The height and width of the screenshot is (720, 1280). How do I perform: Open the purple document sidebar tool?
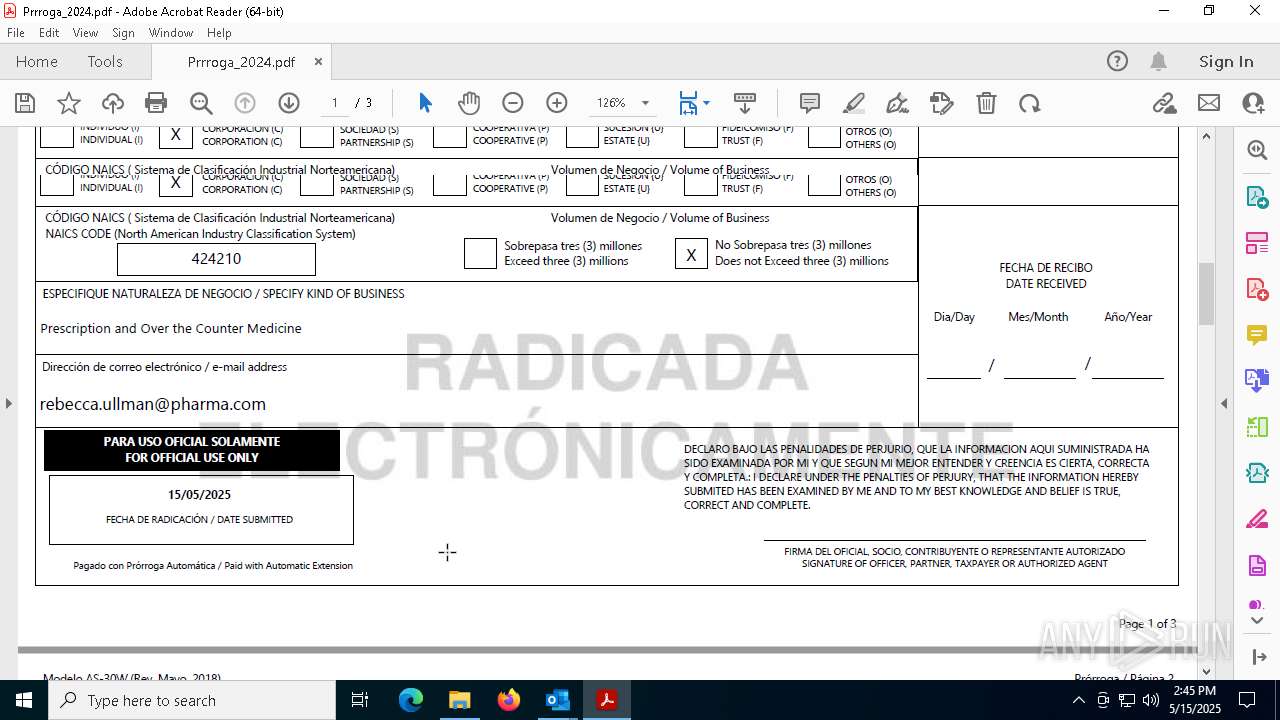(x=1257, y=565)
